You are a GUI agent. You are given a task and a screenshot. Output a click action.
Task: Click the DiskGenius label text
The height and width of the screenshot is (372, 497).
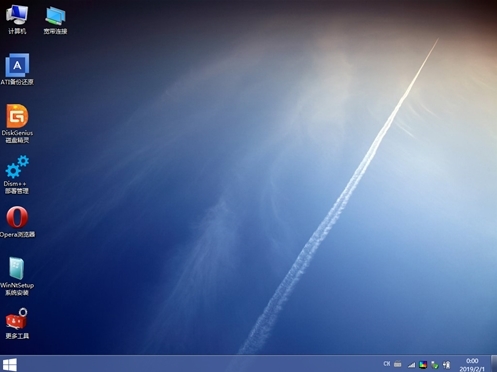(17, 133)
